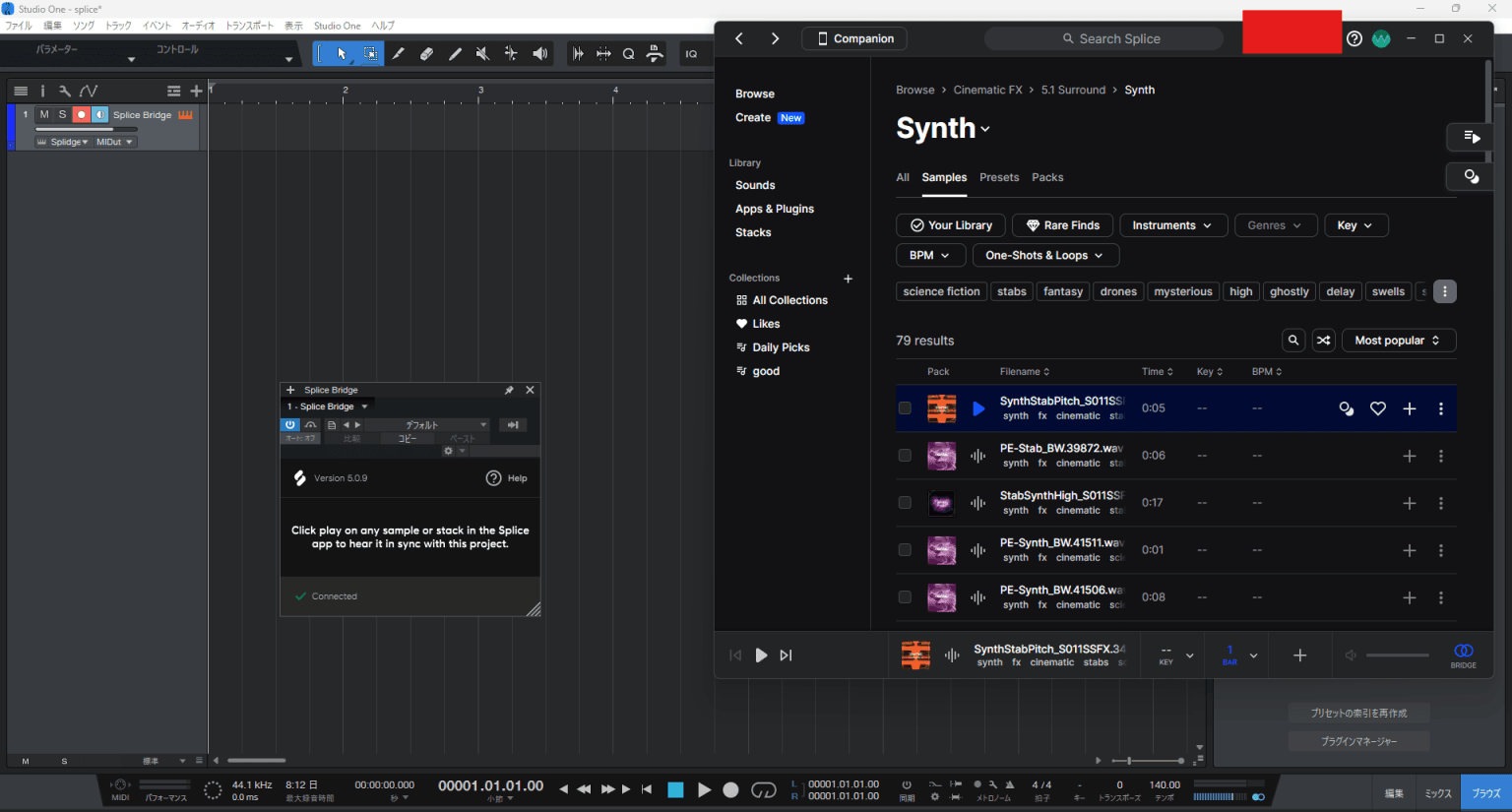
Task: Click the プラグインマネージャー button
Action: point(1358,740)
